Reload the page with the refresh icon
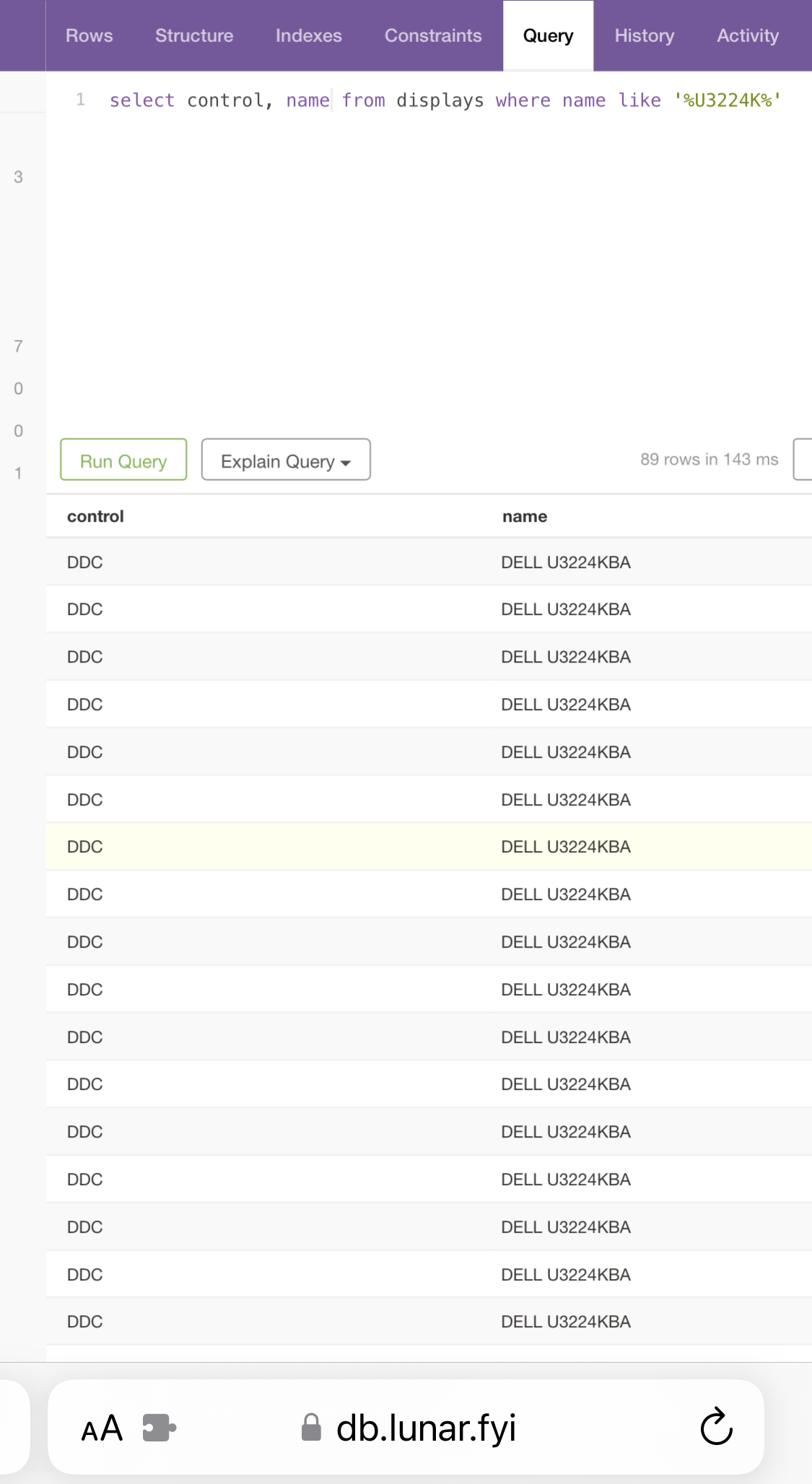The width and height of the screenshot is (812, 1484). [x=716, y=1426]
